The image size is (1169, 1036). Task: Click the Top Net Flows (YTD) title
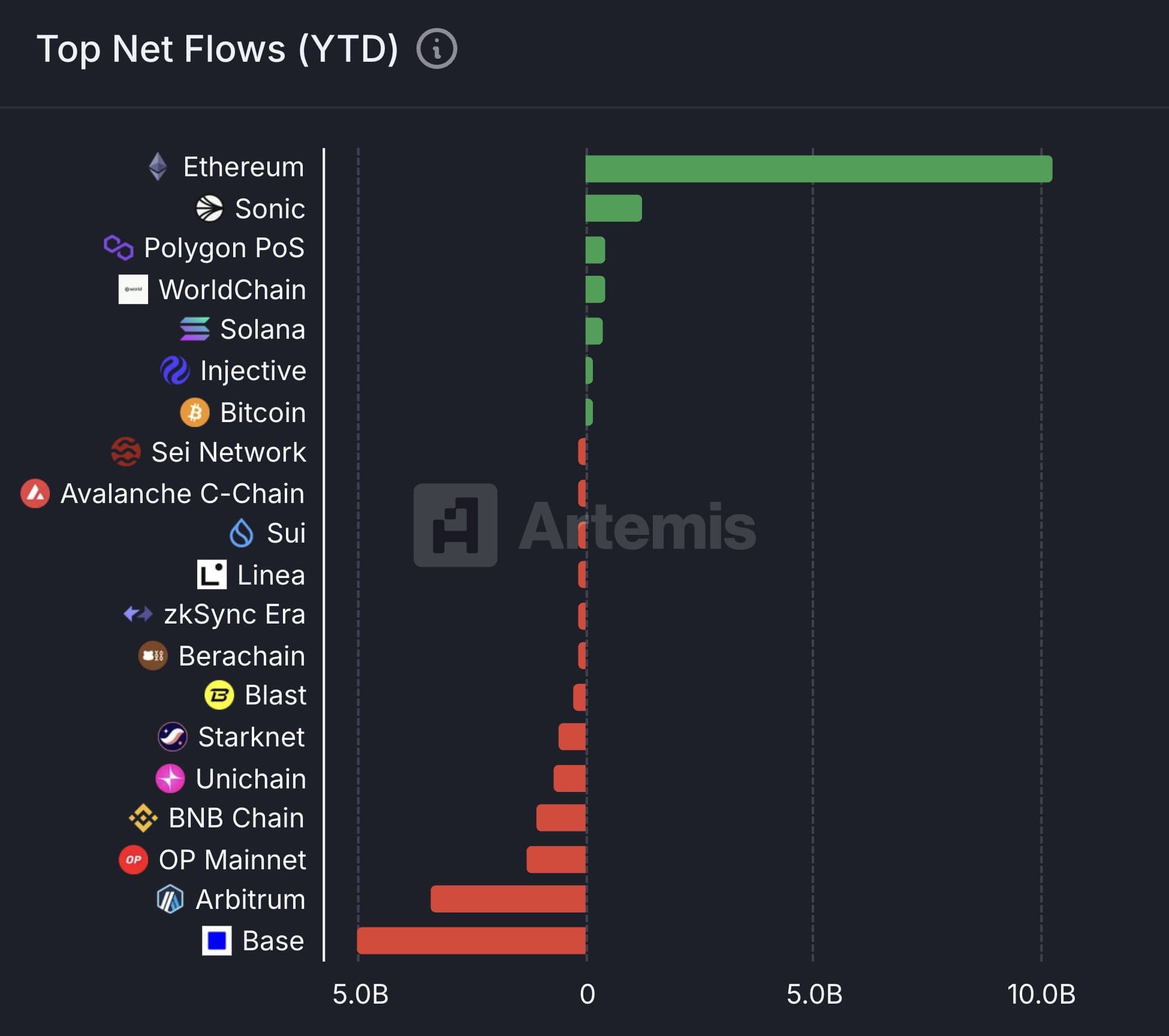coord(218,49)
